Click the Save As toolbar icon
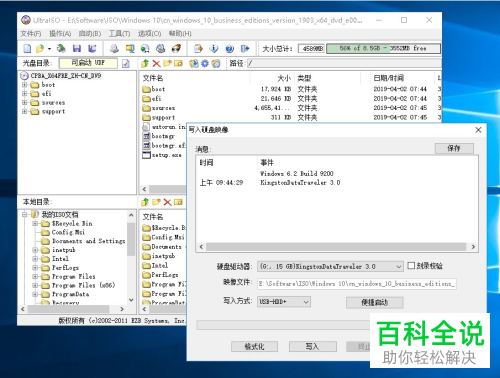The width and height of the screenshot is (500, 378). coord(92,49)
